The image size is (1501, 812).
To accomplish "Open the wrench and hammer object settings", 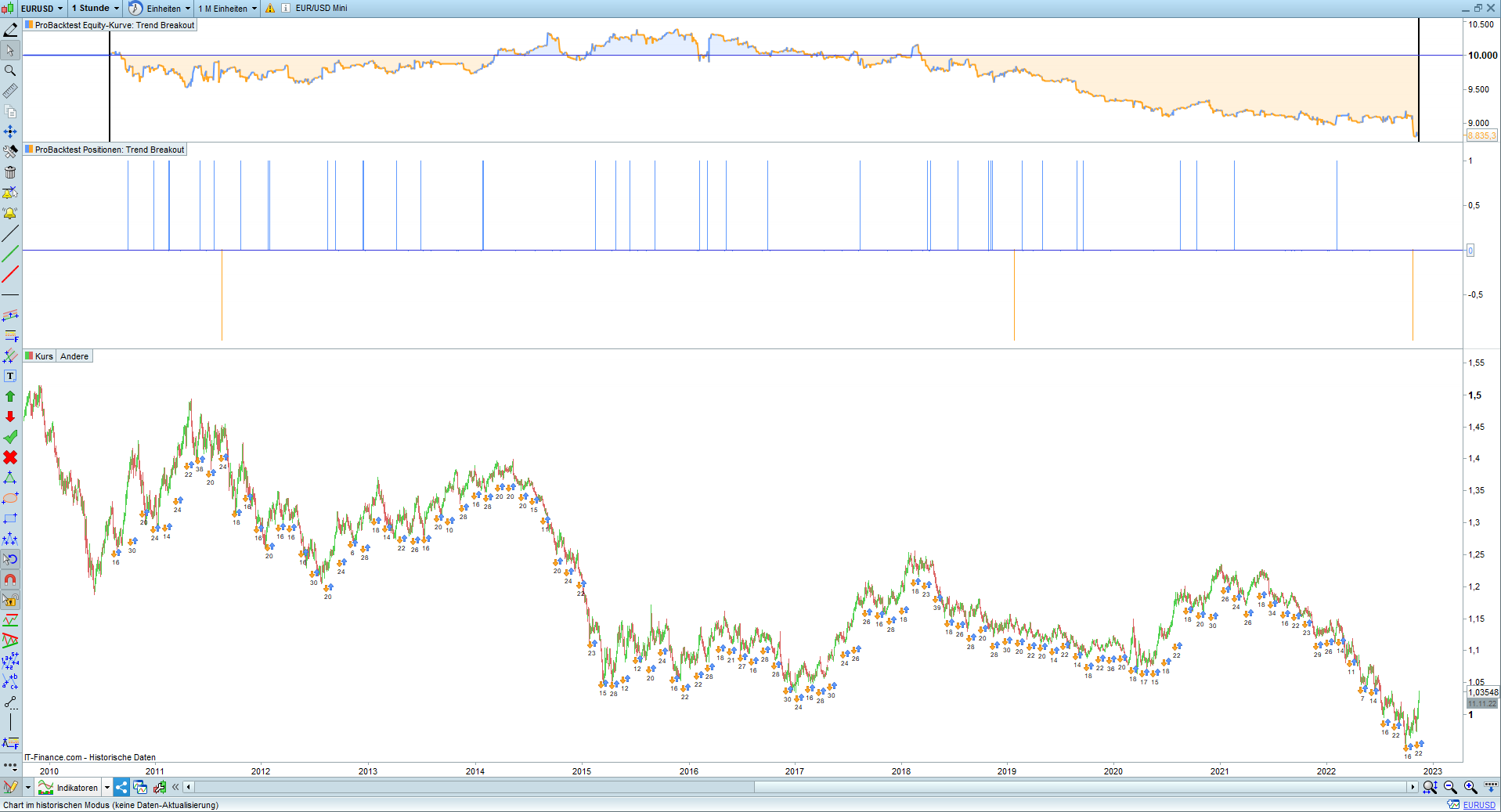I will click(x=10, y=152).
